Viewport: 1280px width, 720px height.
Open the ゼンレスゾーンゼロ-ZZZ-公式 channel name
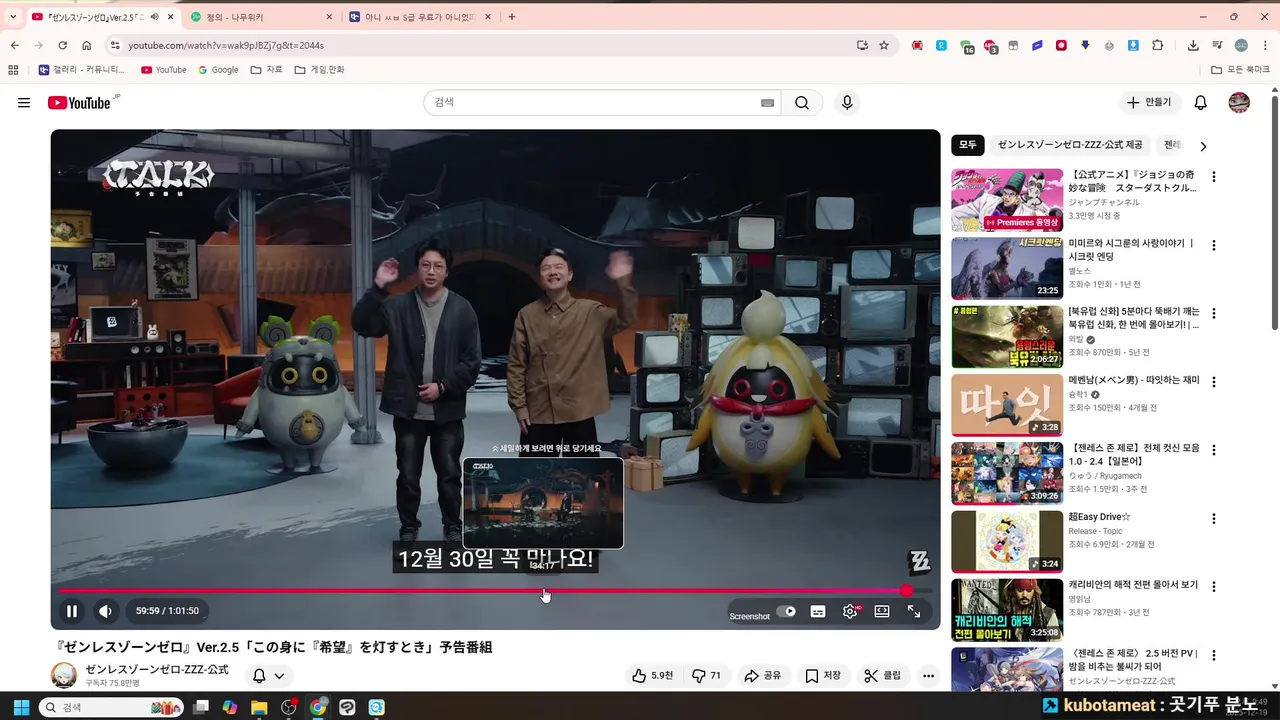pyautogui.click(x=157, y=669)
